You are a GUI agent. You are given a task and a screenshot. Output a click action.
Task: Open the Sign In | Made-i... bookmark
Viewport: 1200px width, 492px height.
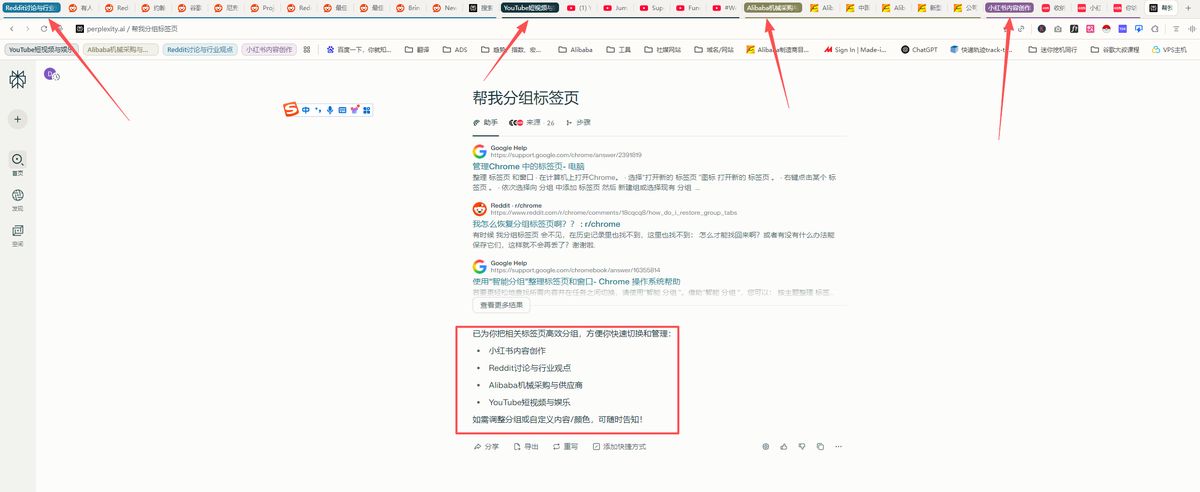[853, 49]
